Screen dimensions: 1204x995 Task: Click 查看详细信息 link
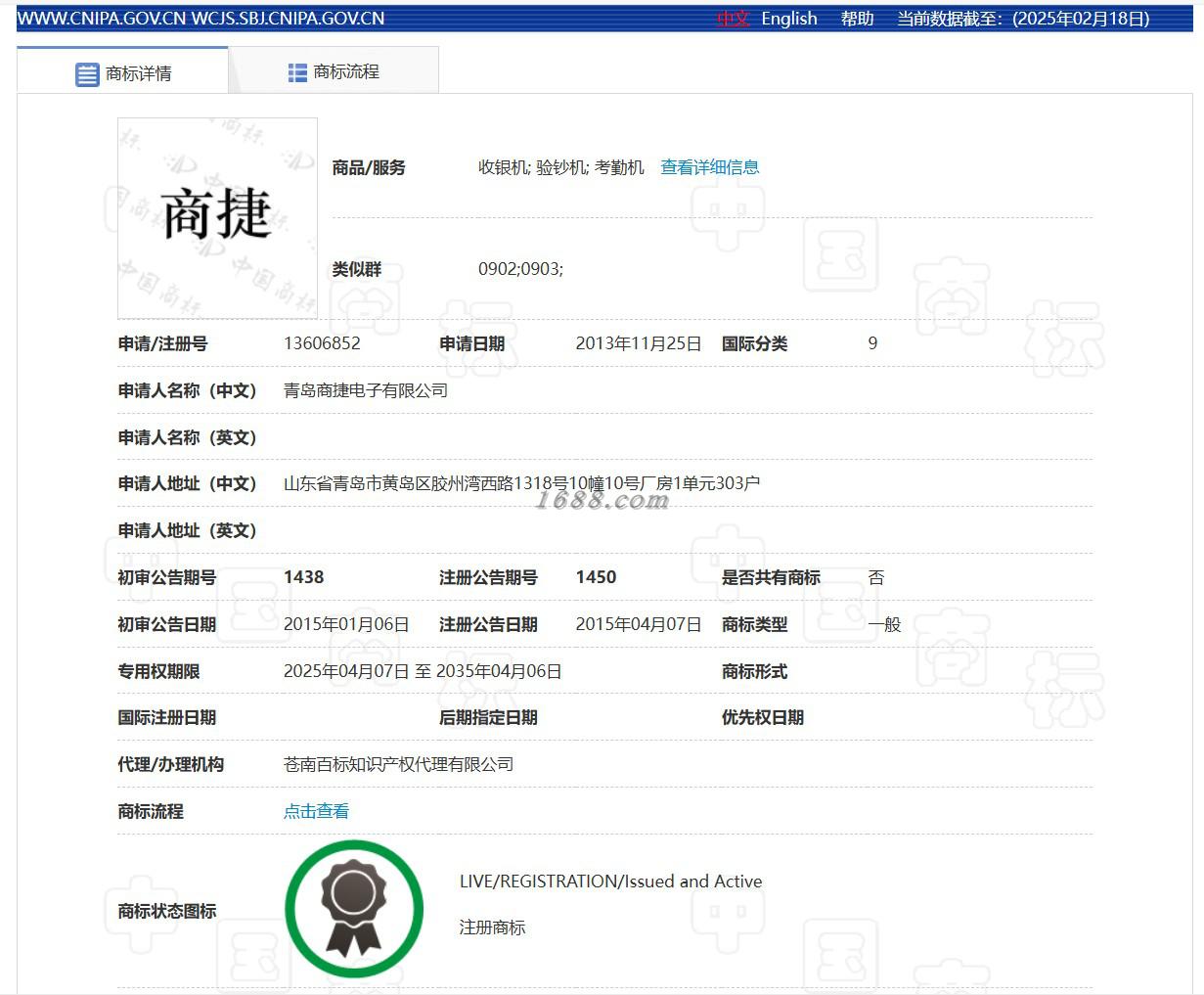(710, 167)
